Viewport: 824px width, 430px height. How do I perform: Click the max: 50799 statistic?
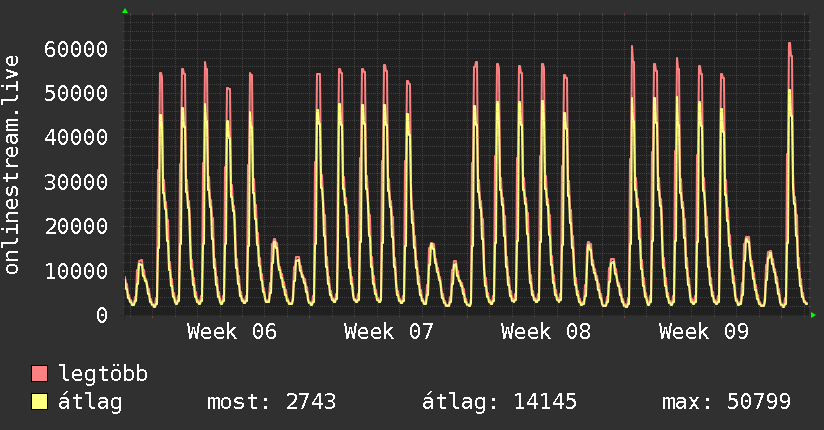point(726,402)
